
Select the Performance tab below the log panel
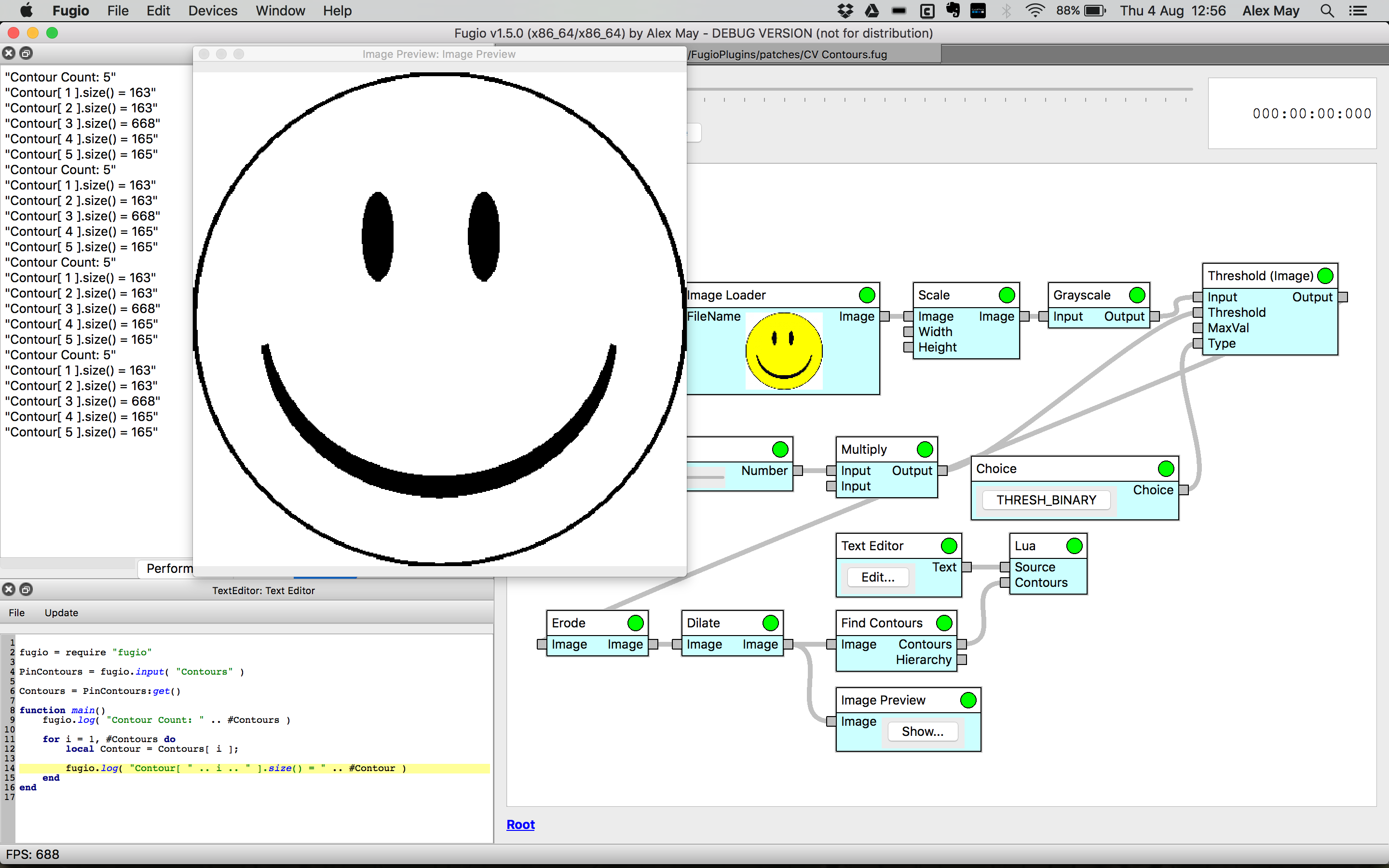pyautogui.click(x=166, y=569)
